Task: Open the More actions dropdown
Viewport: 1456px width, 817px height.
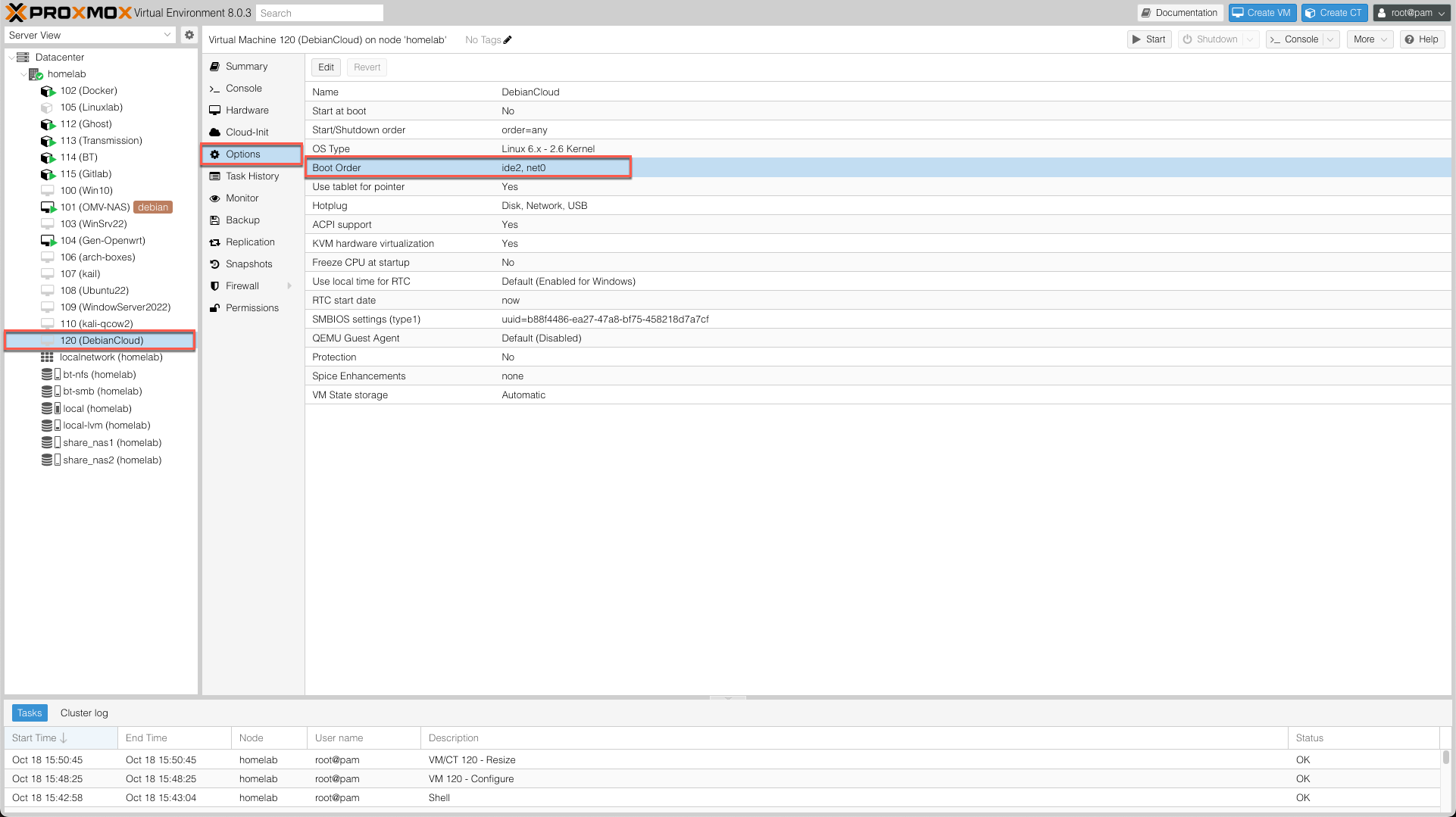Action: coord(1370,39)
